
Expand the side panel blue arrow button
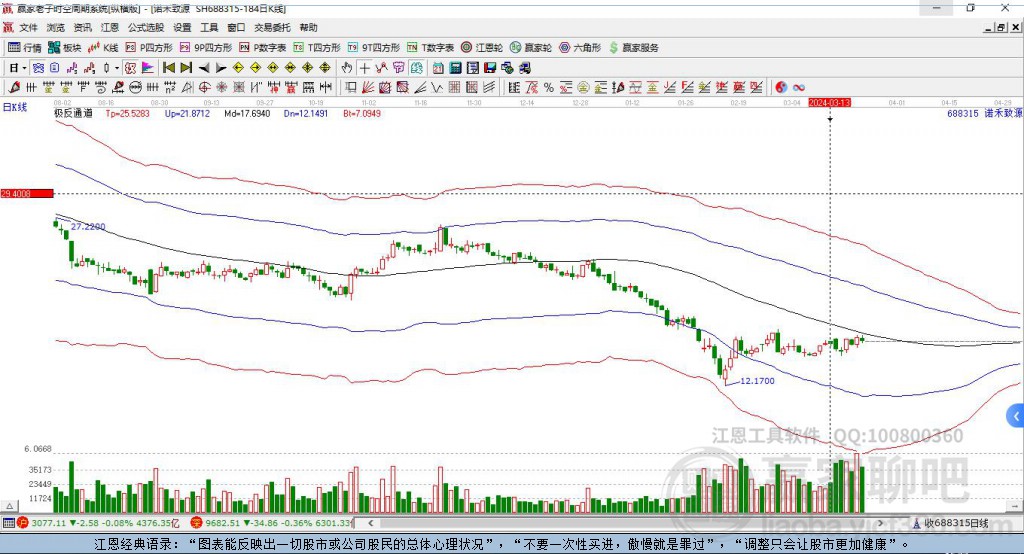1016,416
